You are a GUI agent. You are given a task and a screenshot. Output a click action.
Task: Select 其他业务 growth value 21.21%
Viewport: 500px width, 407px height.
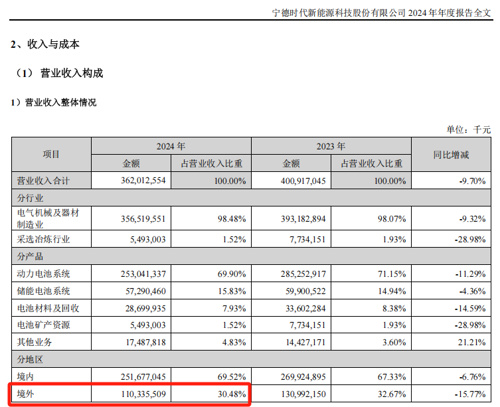(x=472, y=342)
